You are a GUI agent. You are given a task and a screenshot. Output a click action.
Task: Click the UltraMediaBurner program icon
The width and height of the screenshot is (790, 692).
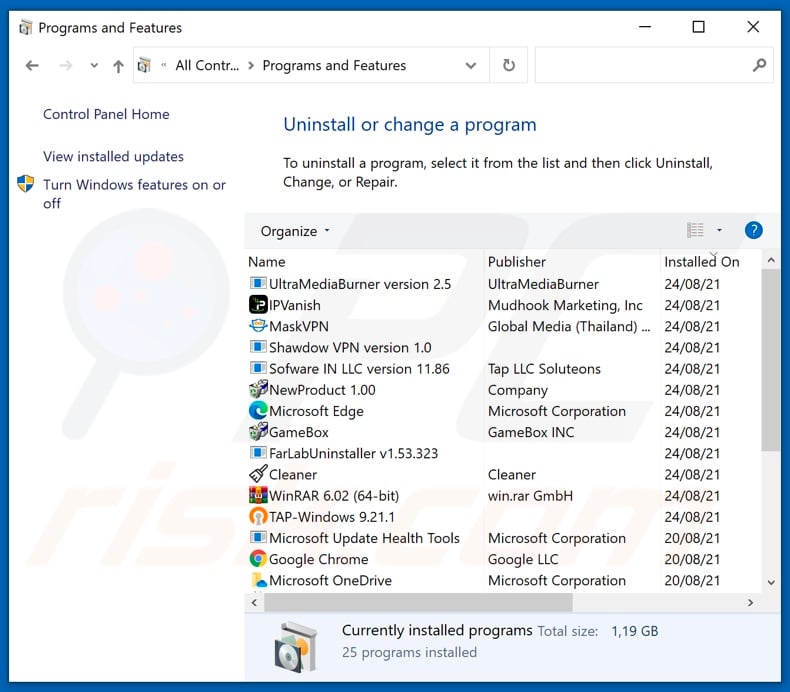coord(258,283)
